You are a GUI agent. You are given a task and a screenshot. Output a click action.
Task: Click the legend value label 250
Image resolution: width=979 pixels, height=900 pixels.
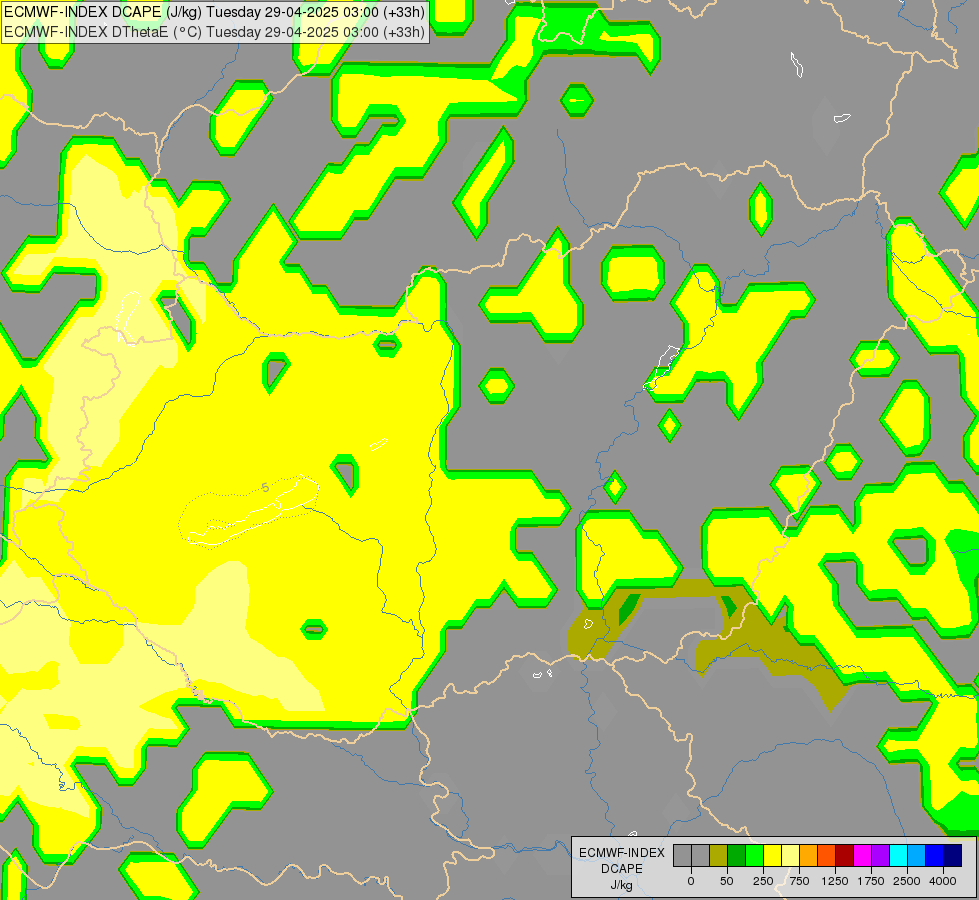(763, 881)
